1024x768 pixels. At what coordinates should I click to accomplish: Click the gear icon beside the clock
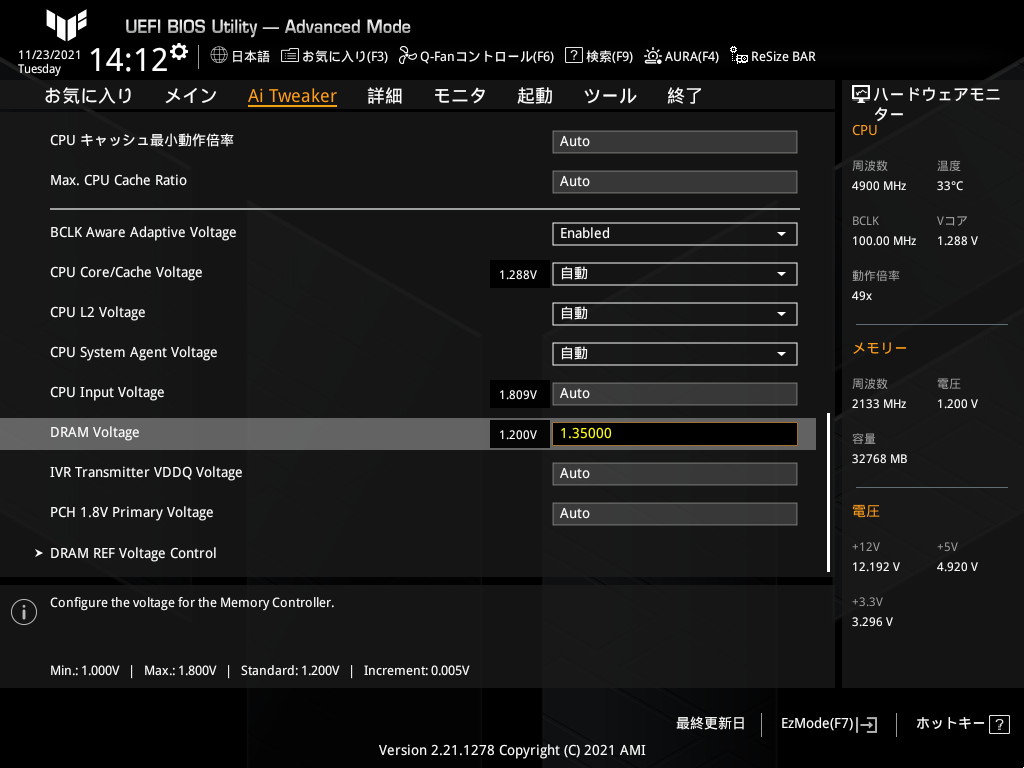tap(179, 52)
